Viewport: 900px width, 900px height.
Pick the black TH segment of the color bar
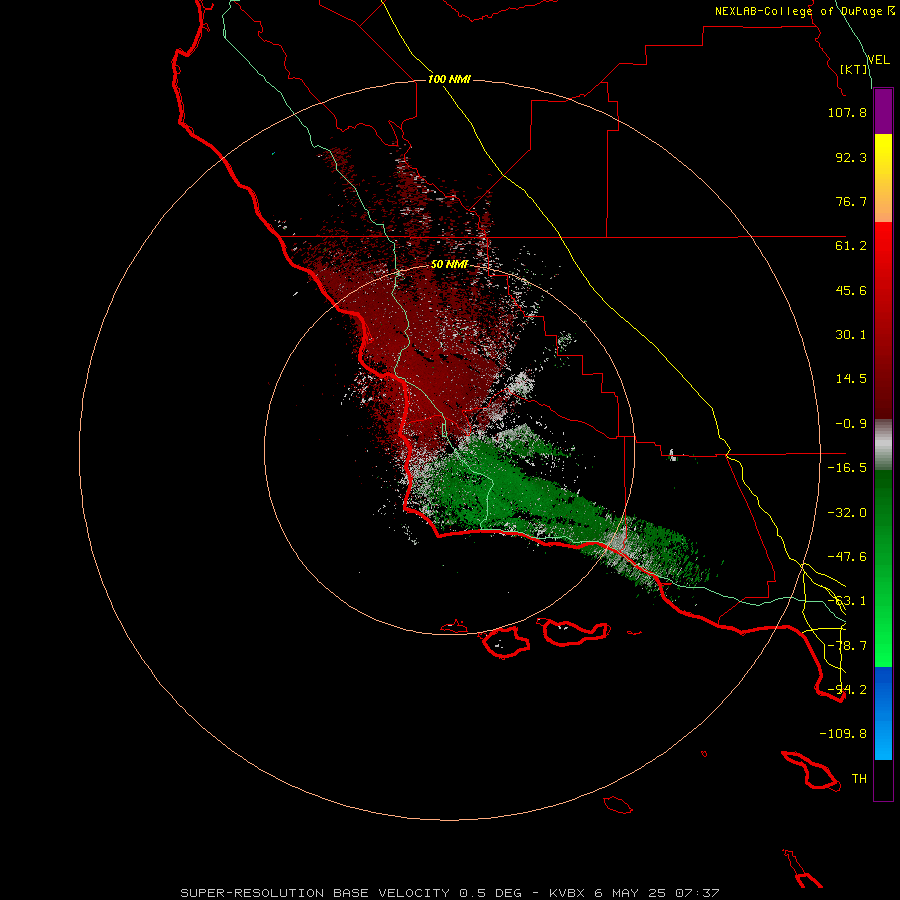[x=883, y=780]
